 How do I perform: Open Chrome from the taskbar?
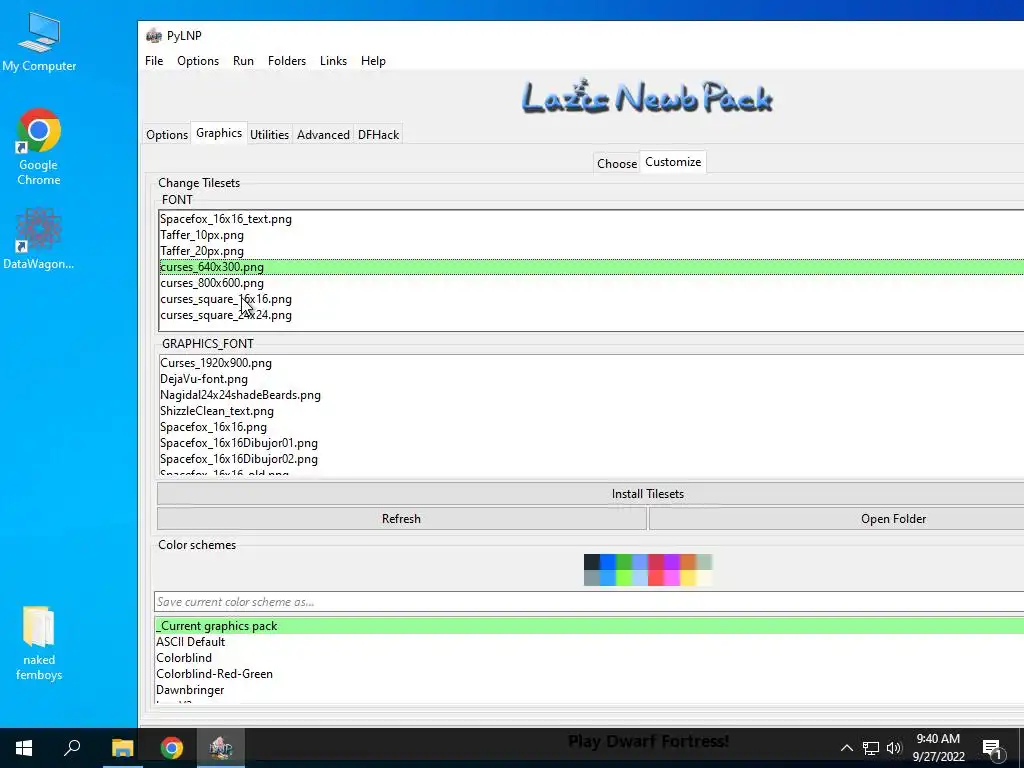click(x=172, y=748)
